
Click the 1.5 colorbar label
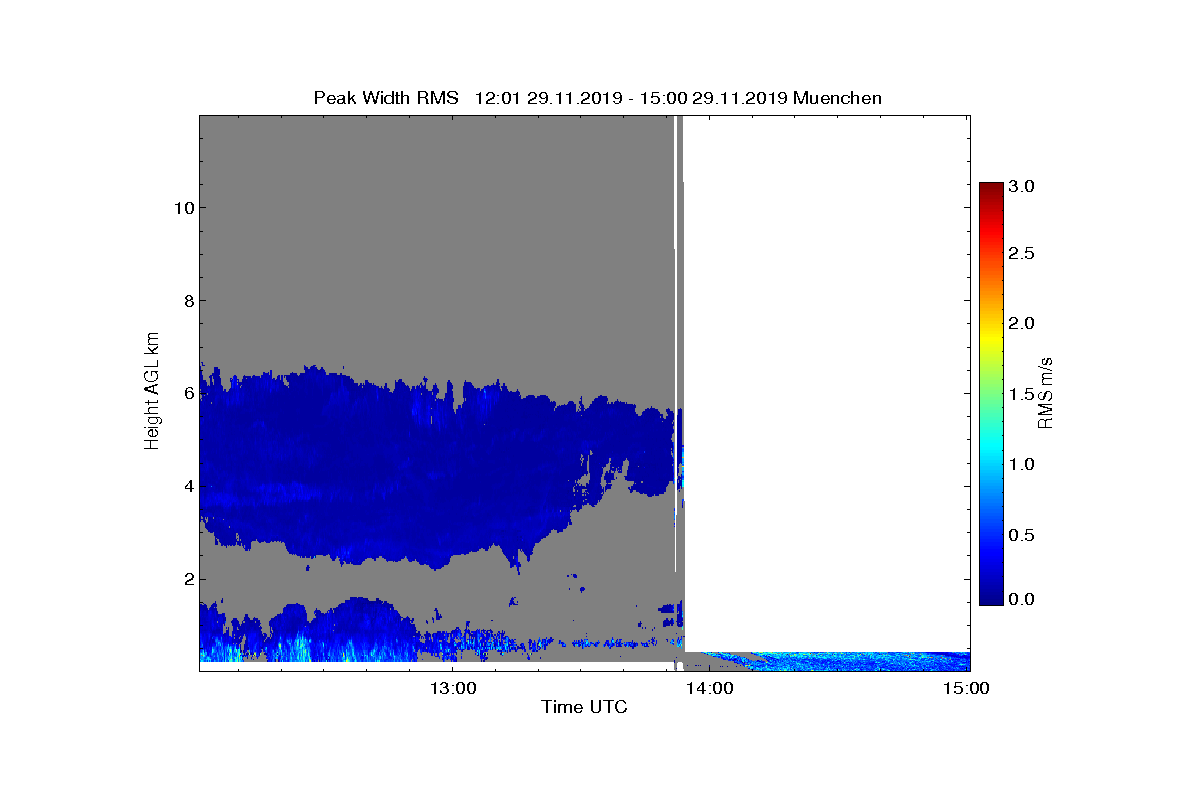1024,396
